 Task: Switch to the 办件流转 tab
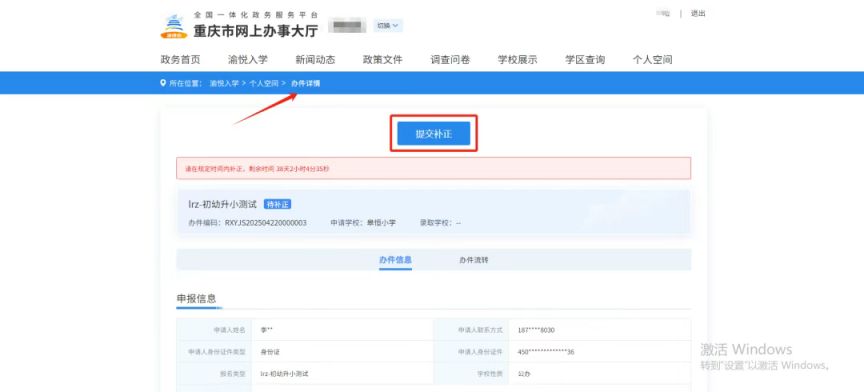coord(473,260)
